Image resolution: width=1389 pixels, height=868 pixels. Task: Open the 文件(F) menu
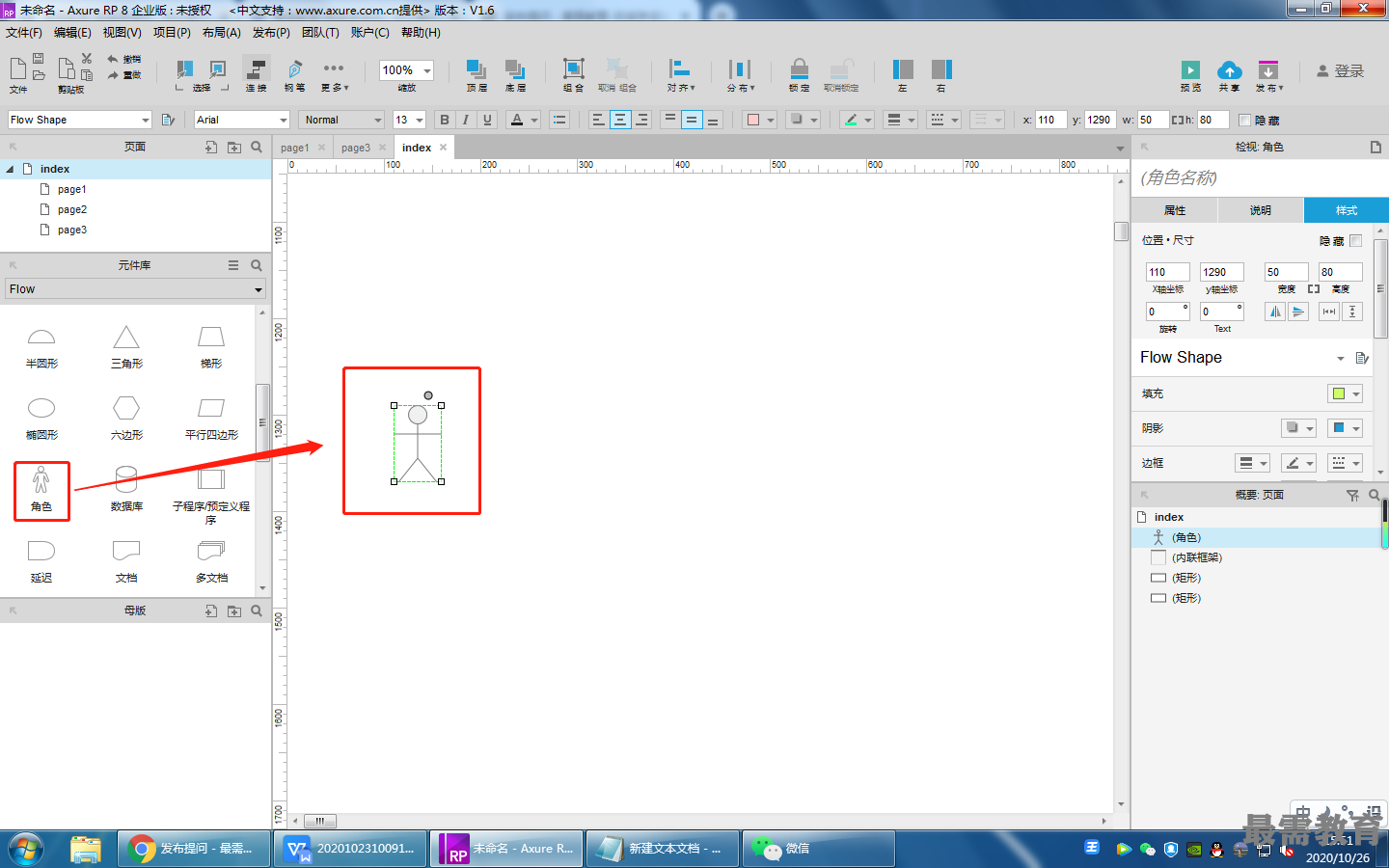click(x=24, y=33)
